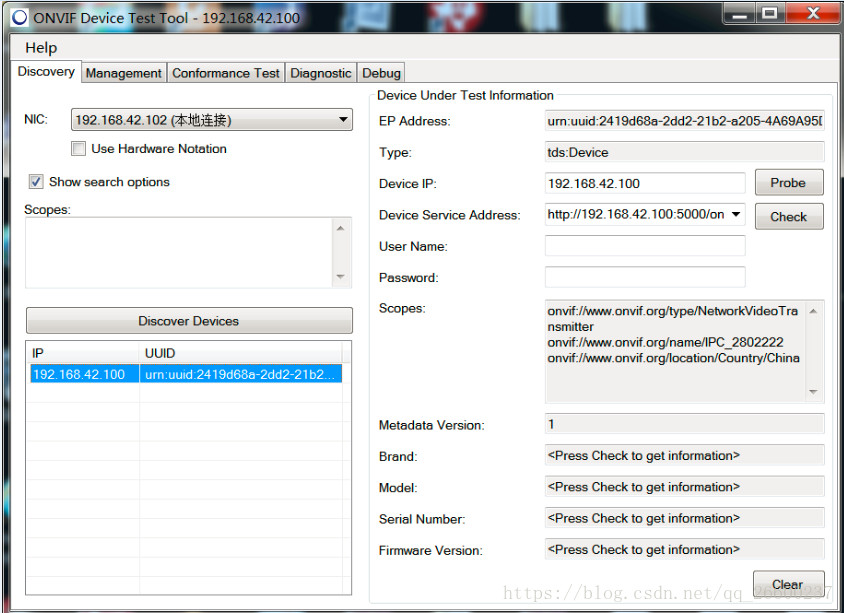Click the Check button
The height and width of the screenshot is (613, 844).
789,216
